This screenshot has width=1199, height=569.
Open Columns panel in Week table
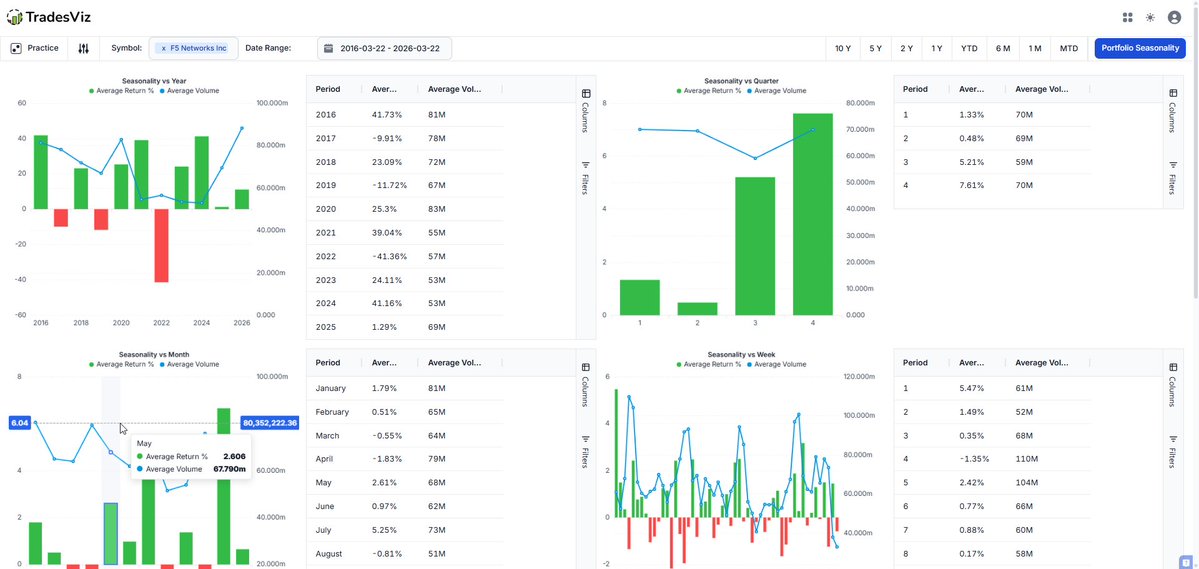(x=1173, y=385)
